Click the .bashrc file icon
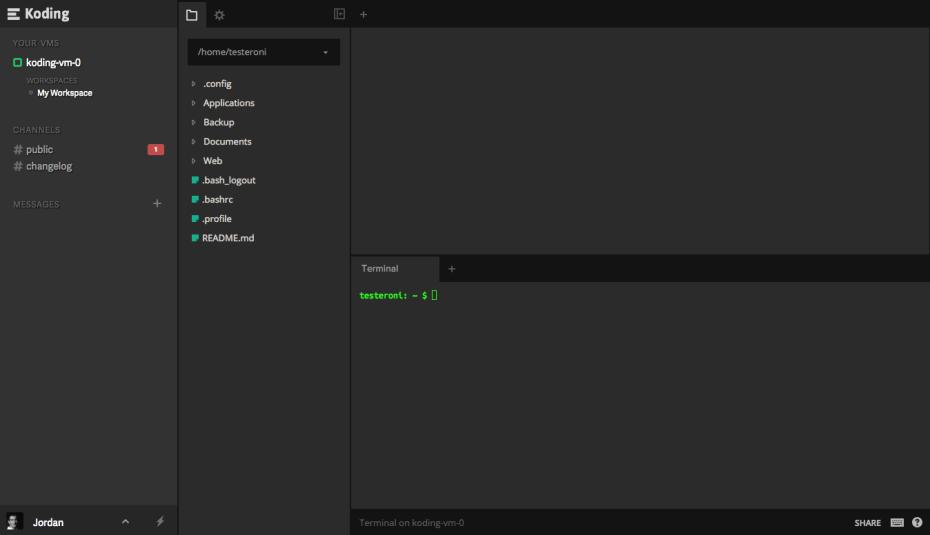This screenshot has height=535, width=930. tap(195, 199)
